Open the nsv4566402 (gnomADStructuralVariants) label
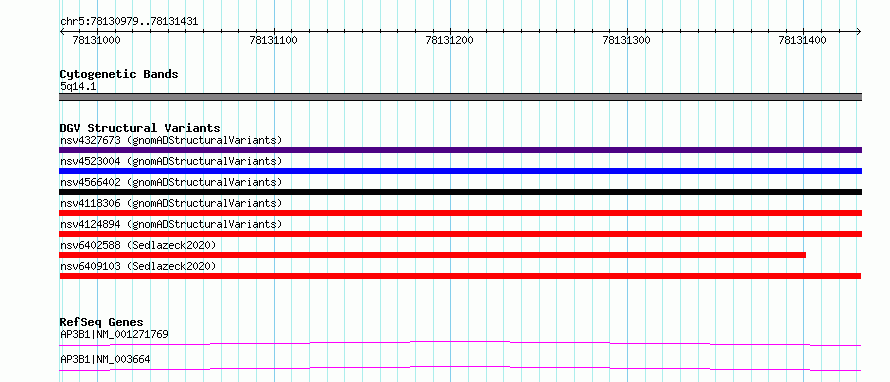This screenshot has height=382, width=890. coord(171,182)
